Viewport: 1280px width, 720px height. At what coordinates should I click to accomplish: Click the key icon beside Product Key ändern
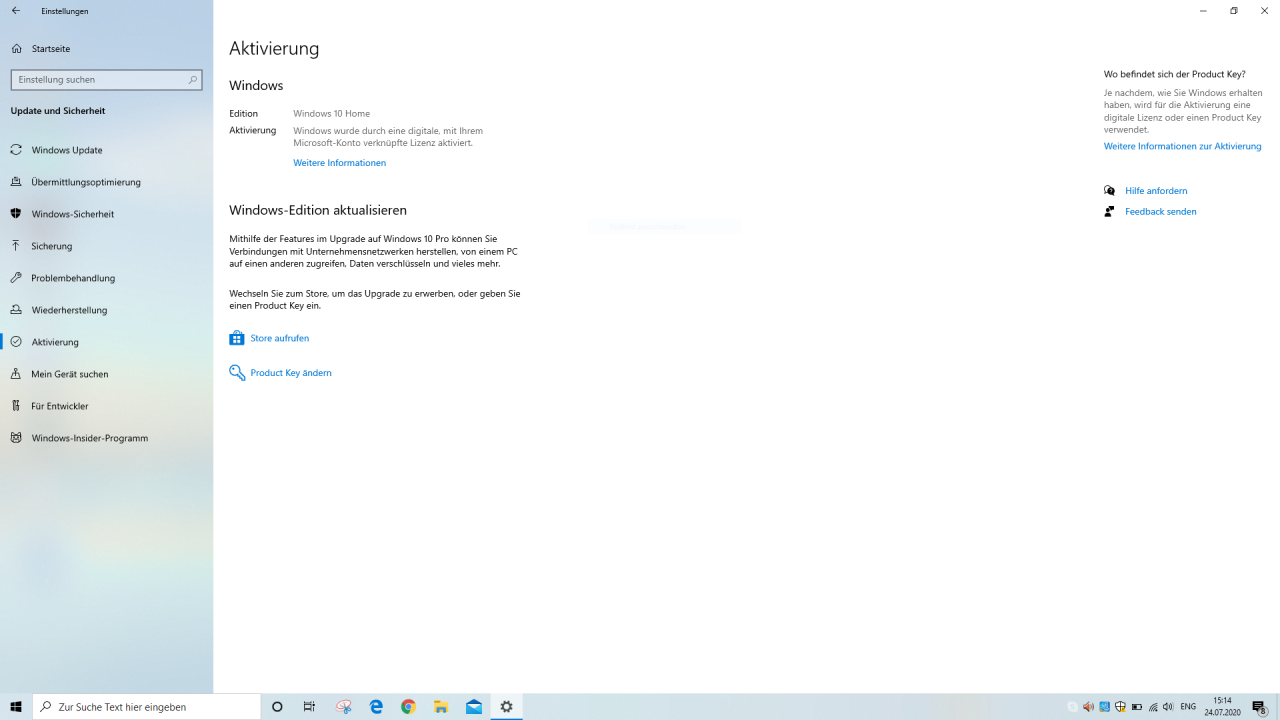coord(237,372)
